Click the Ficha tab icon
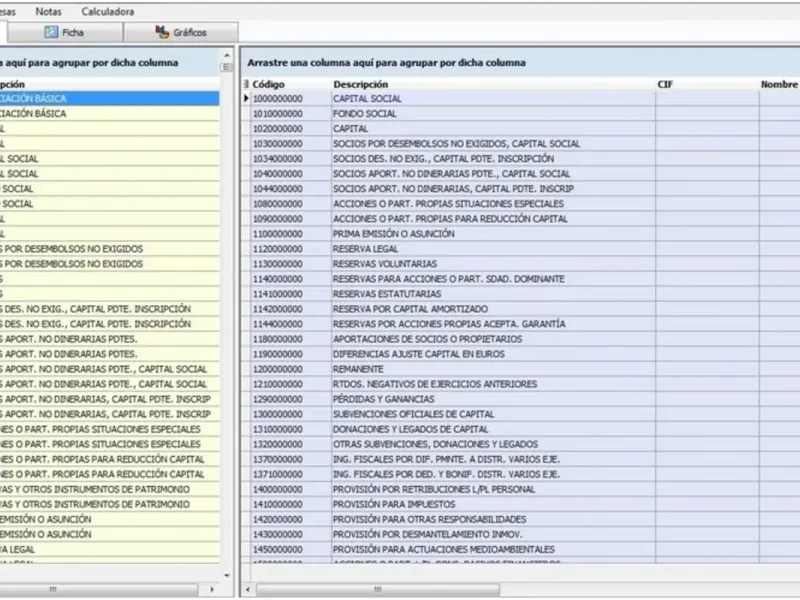Screen dimensions: 800x600 [51, 32]
